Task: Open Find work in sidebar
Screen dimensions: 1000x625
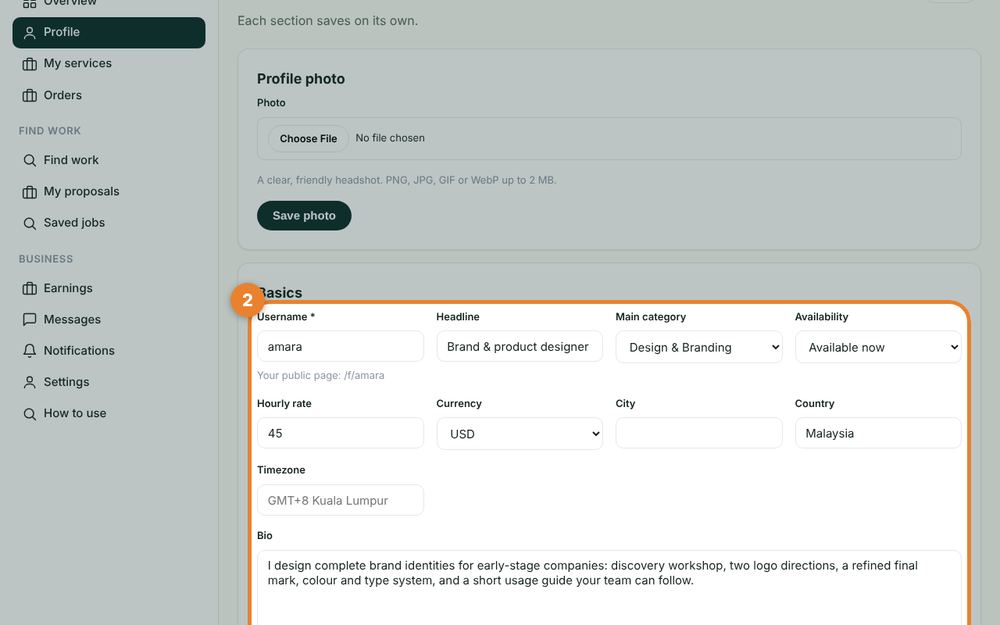Action: 108,160
